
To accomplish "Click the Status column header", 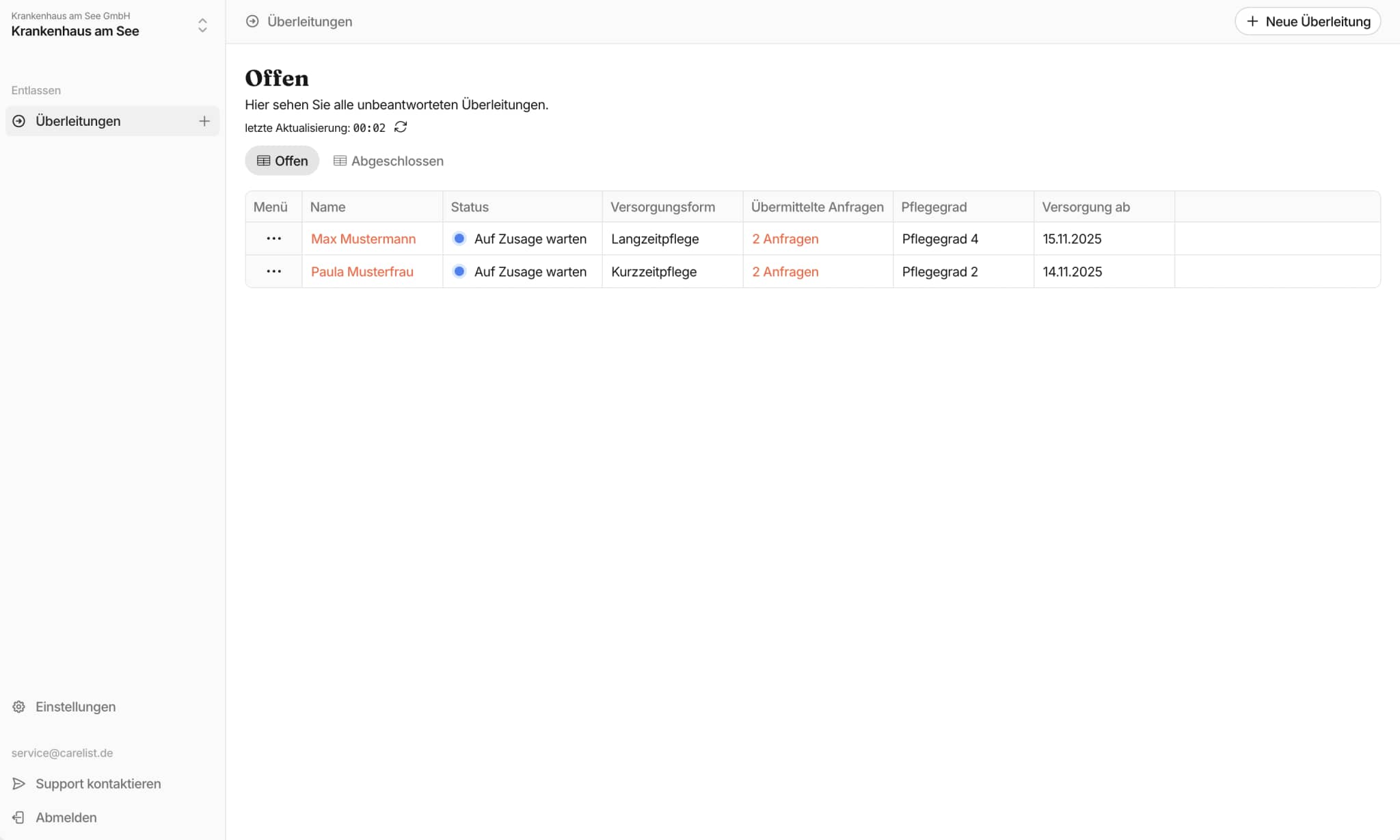I will point(470,207).
